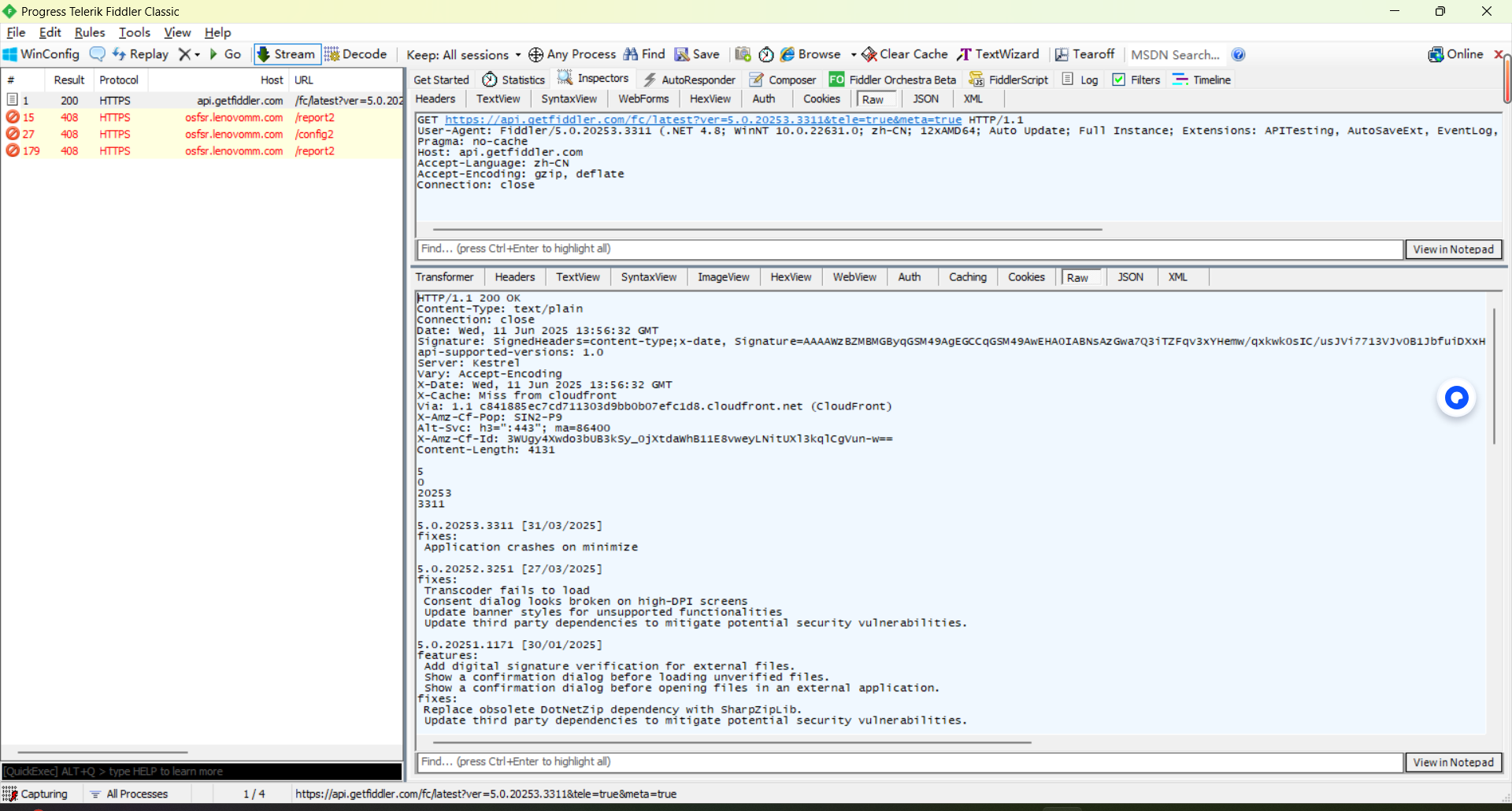Switch to the Statistics tab

click(513, 80)
